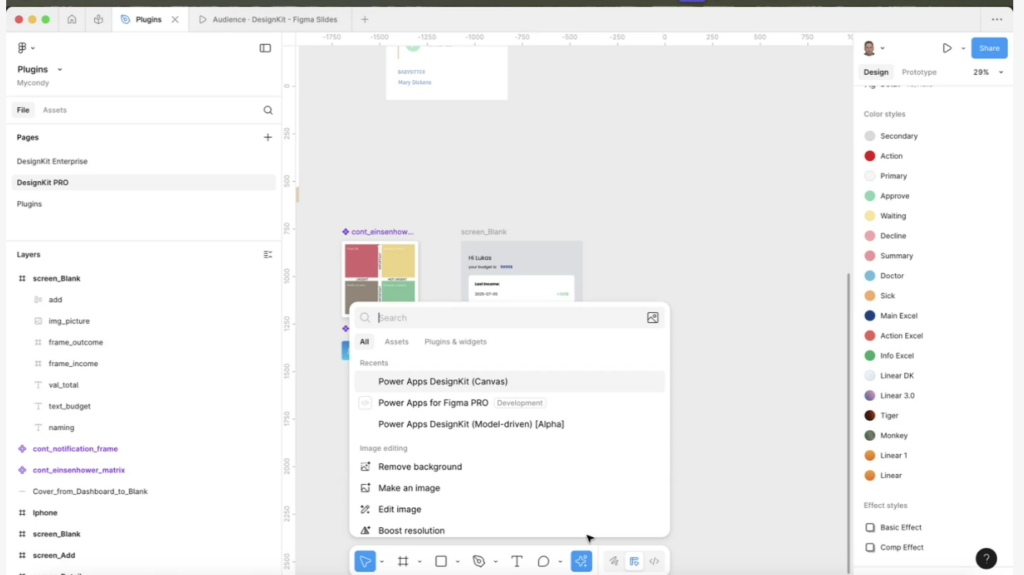The image size is (1024, 575).
Task: Select the Comment tool in toolbar
Action: click(x=543, y=561)
